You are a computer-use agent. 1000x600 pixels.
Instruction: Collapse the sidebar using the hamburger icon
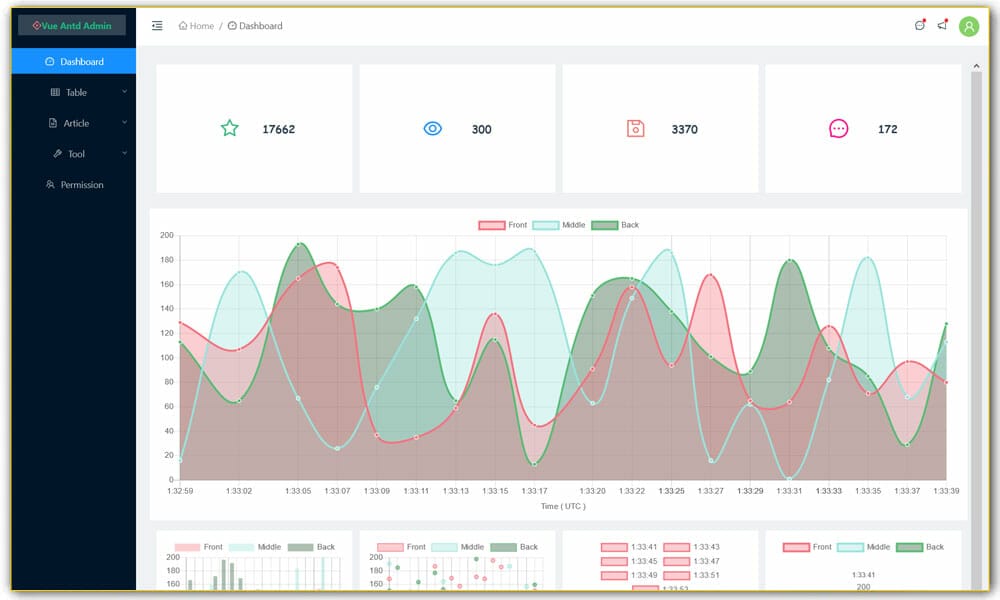pos(156,25)
